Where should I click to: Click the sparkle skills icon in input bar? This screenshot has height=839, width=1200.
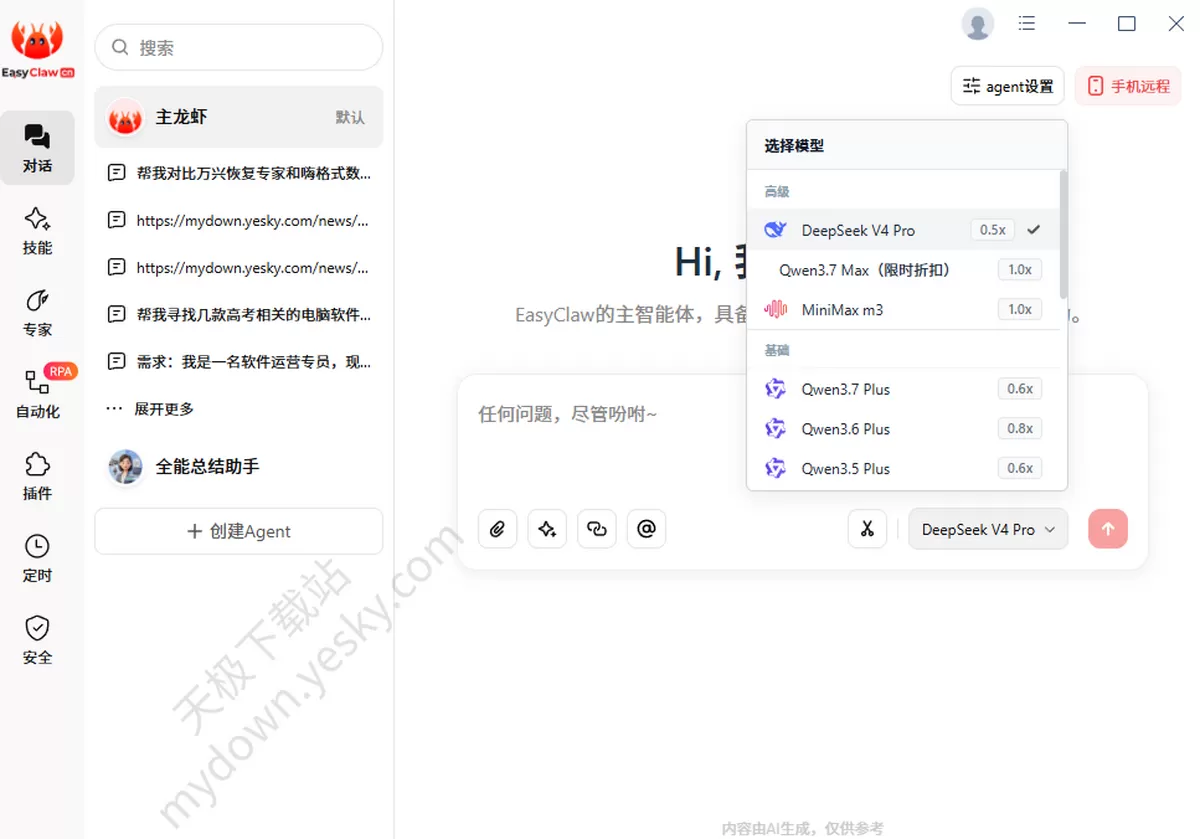[547, 529]
